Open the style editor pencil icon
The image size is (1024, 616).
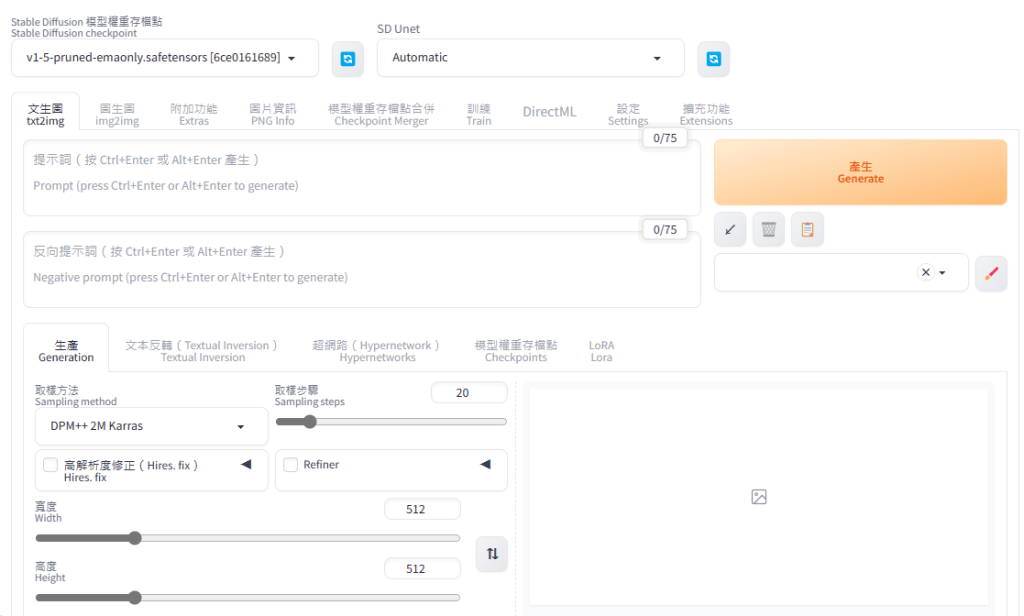pyautogui.click(x=990, y=273)
